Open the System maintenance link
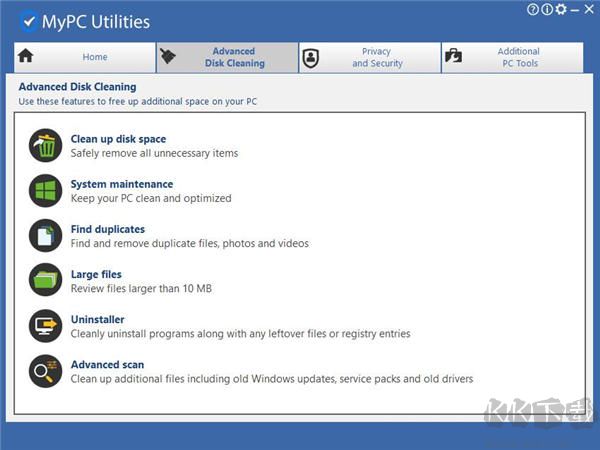This screenshot has height=450, width=600. coord(122,184)
